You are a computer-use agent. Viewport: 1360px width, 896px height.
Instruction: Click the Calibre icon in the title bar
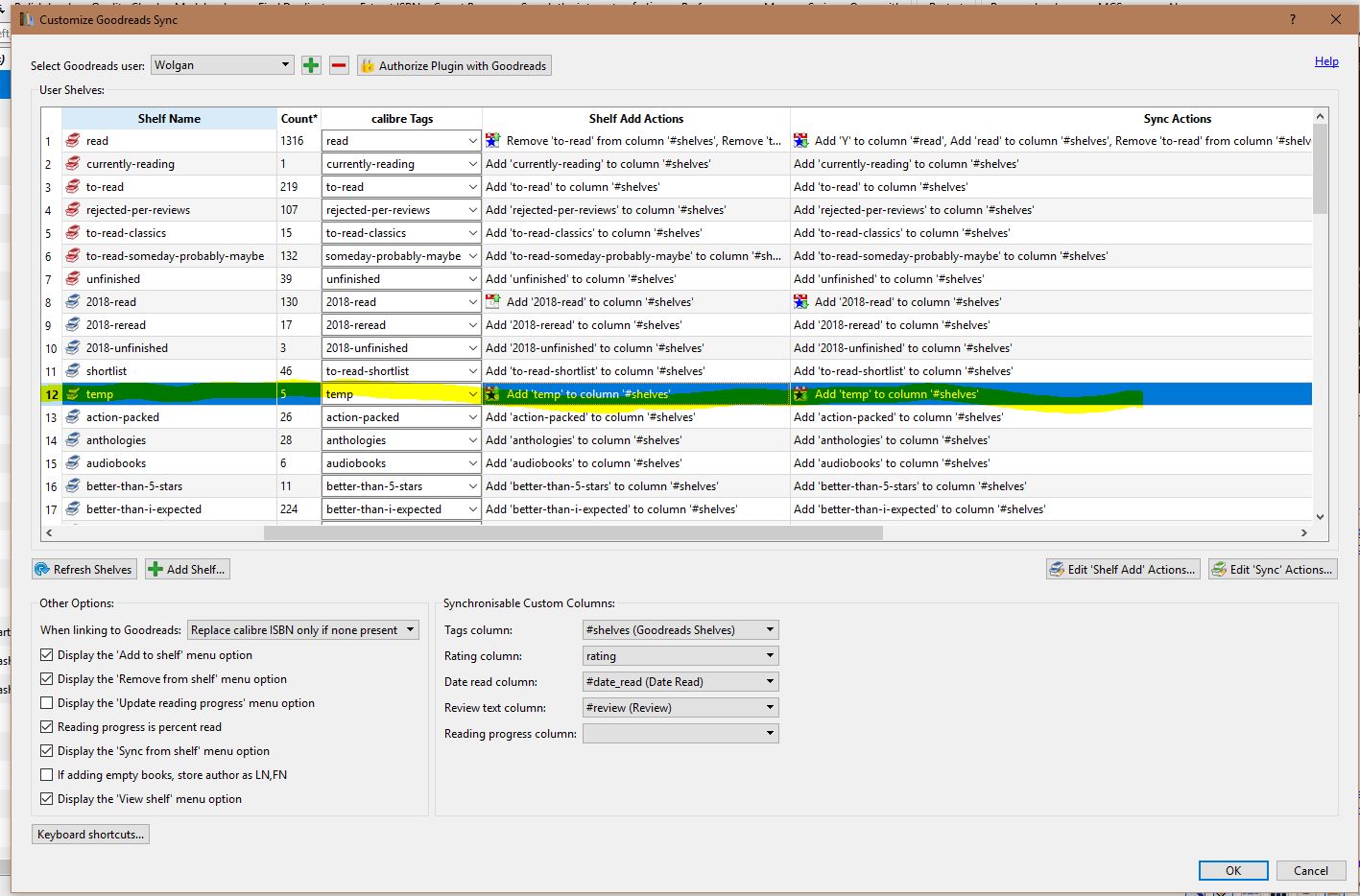(27, 19)
